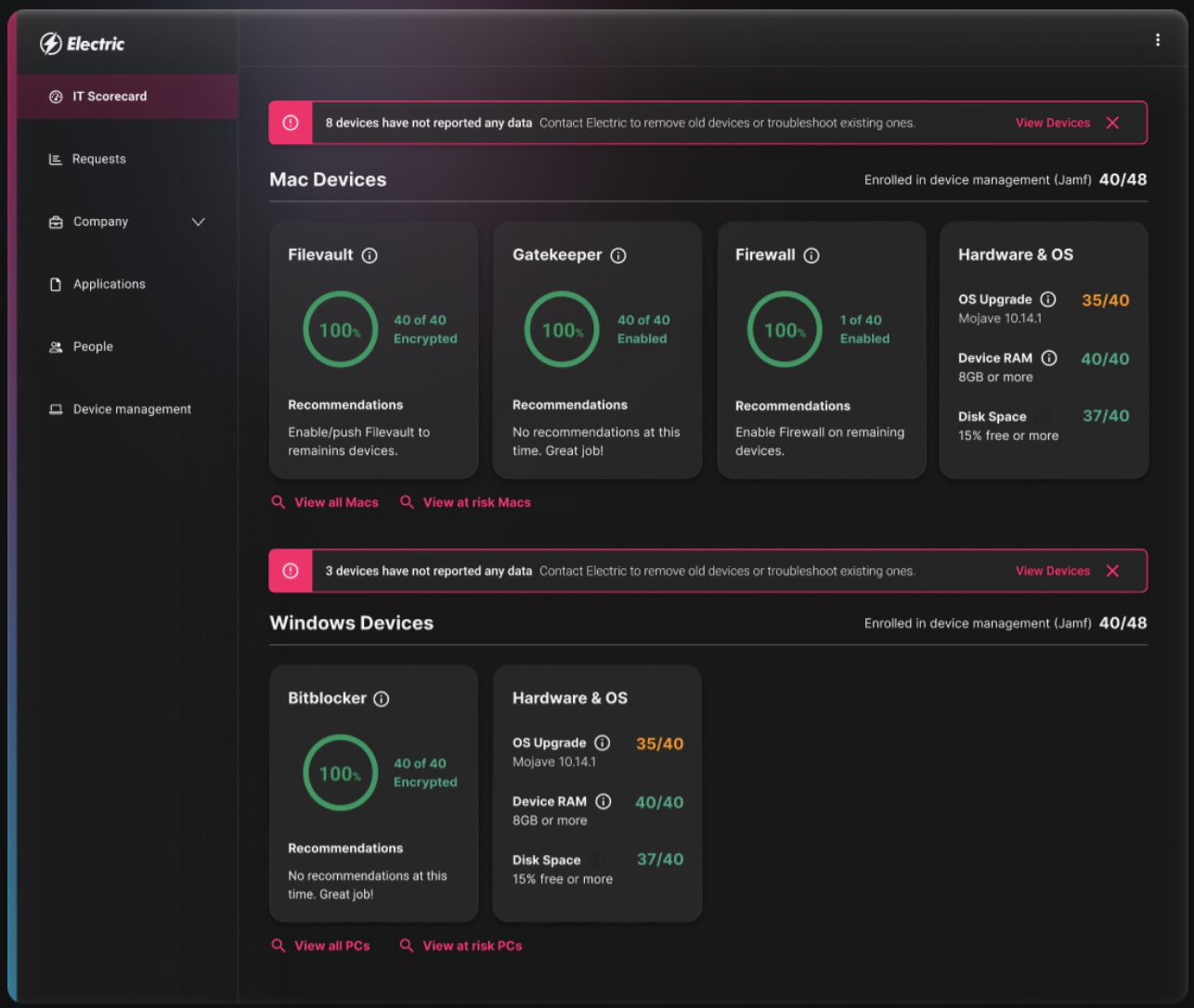Click the Filevault 100% progress ring
The width and height of the screenshot is (1194, 1008).
(340, 330)
